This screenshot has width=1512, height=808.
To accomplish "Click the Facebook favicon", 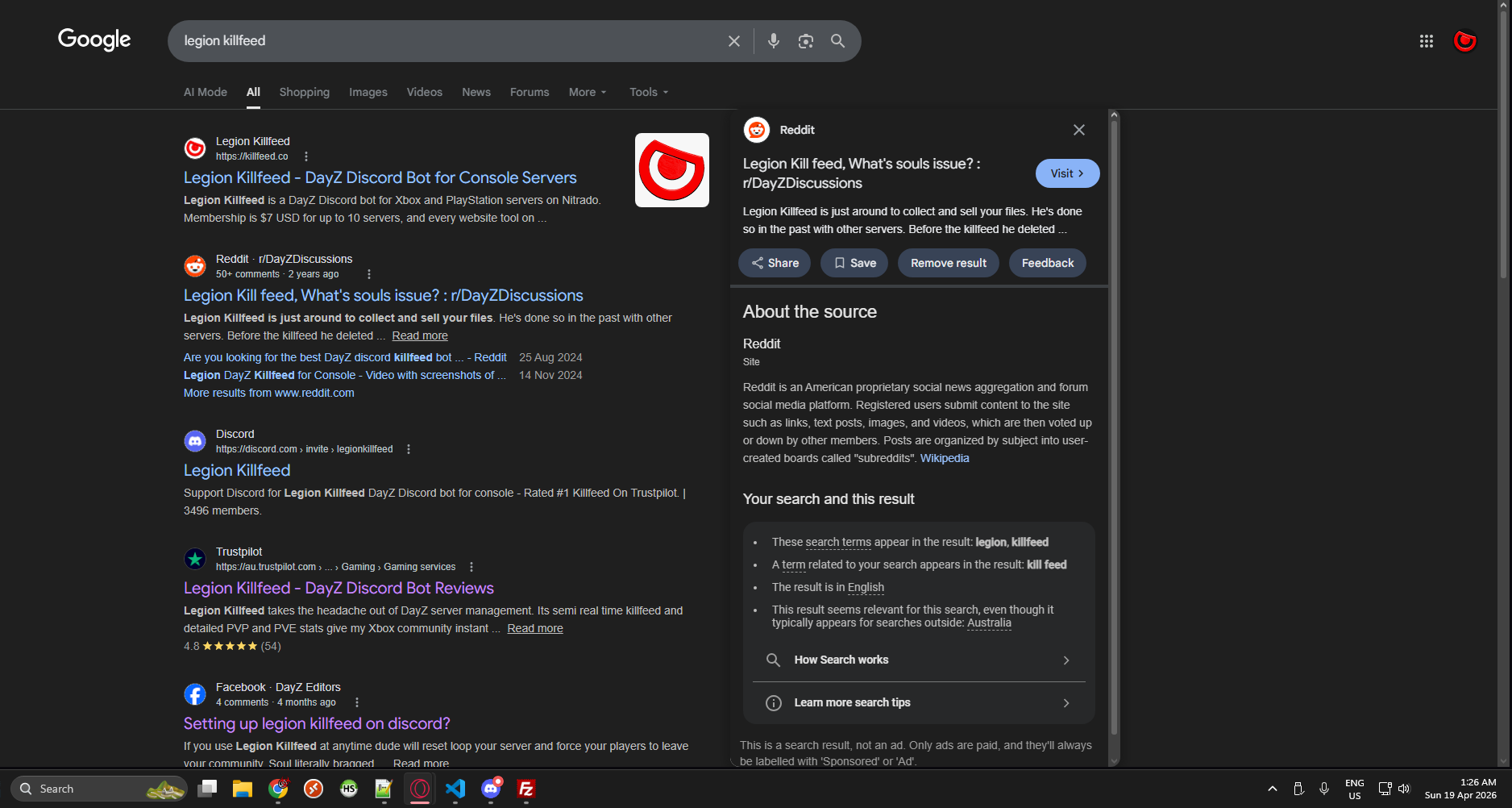I will pyautogui.click(x=195, y=694).
